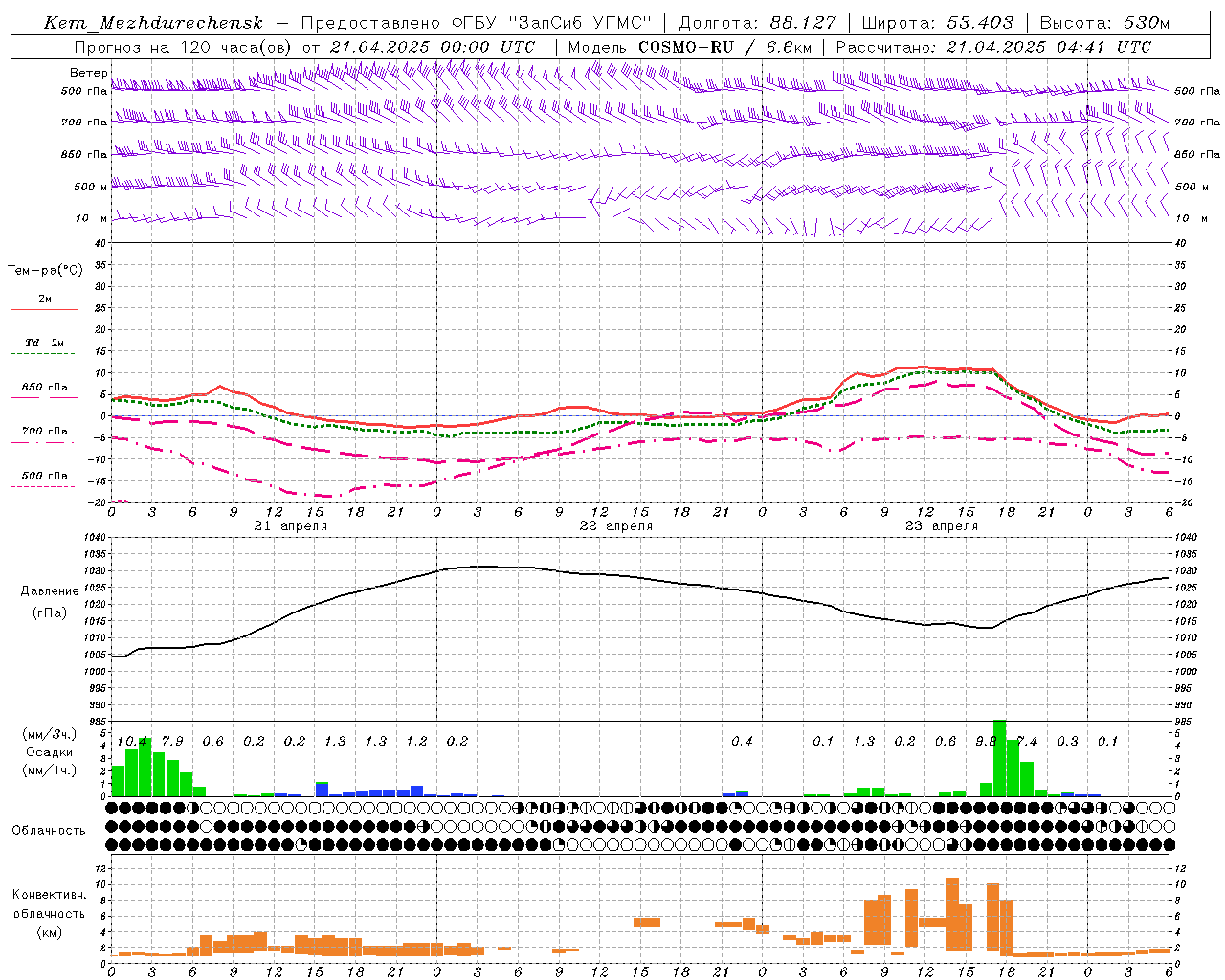Select the '(мм/3ч.)' unit label

49,734
